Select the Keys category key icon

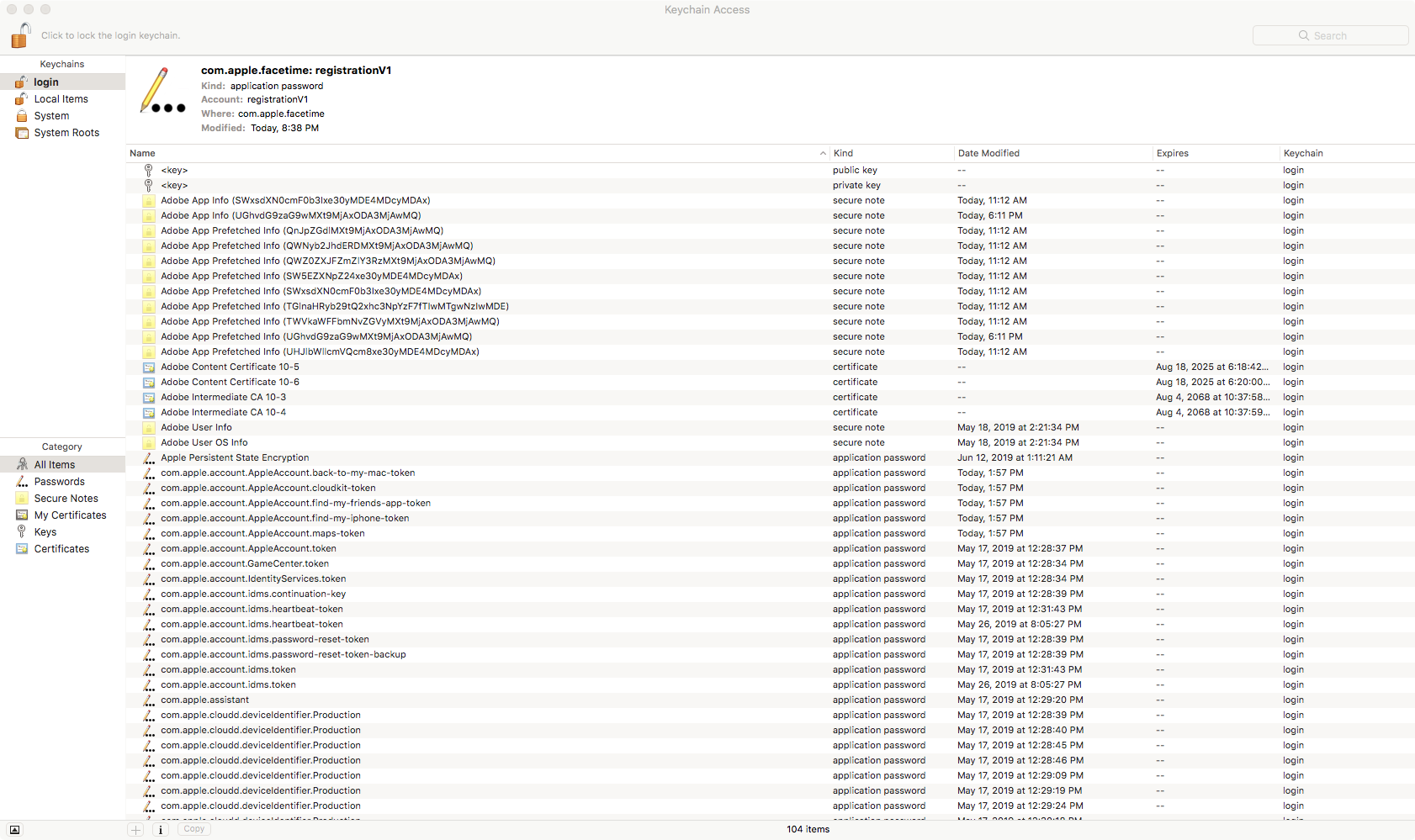(x=20, y=531)
